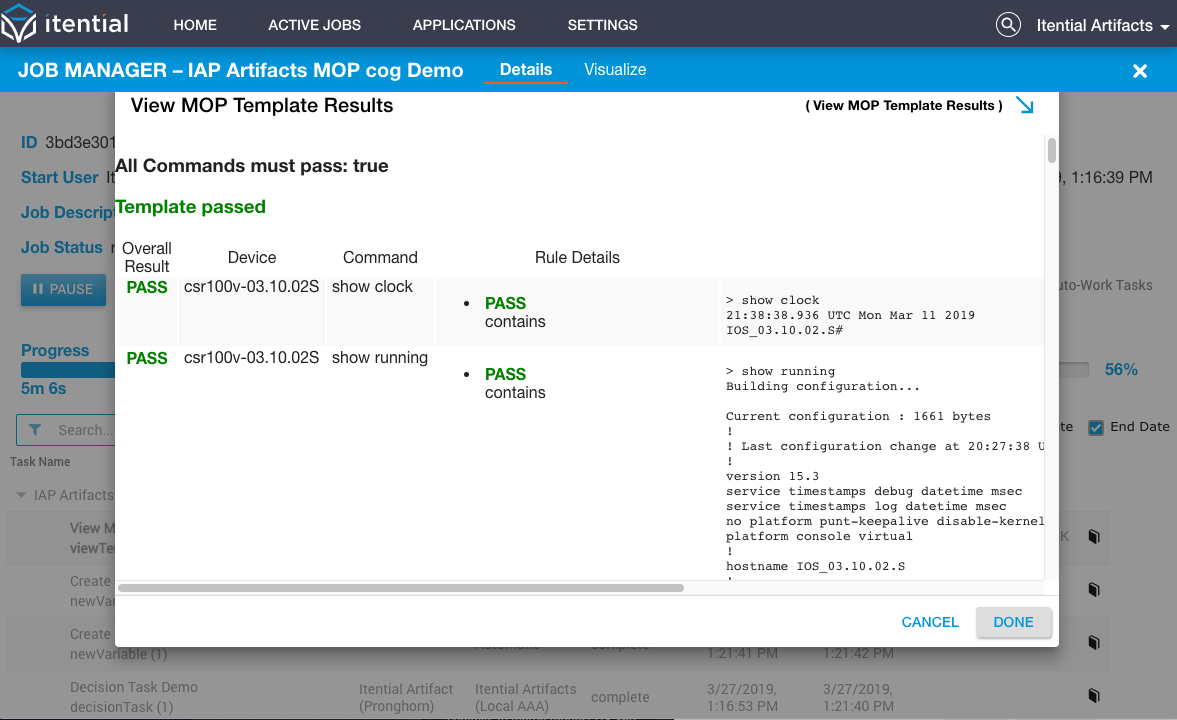
Task: Open the search magnifier icon
Action: point(1008,25)
